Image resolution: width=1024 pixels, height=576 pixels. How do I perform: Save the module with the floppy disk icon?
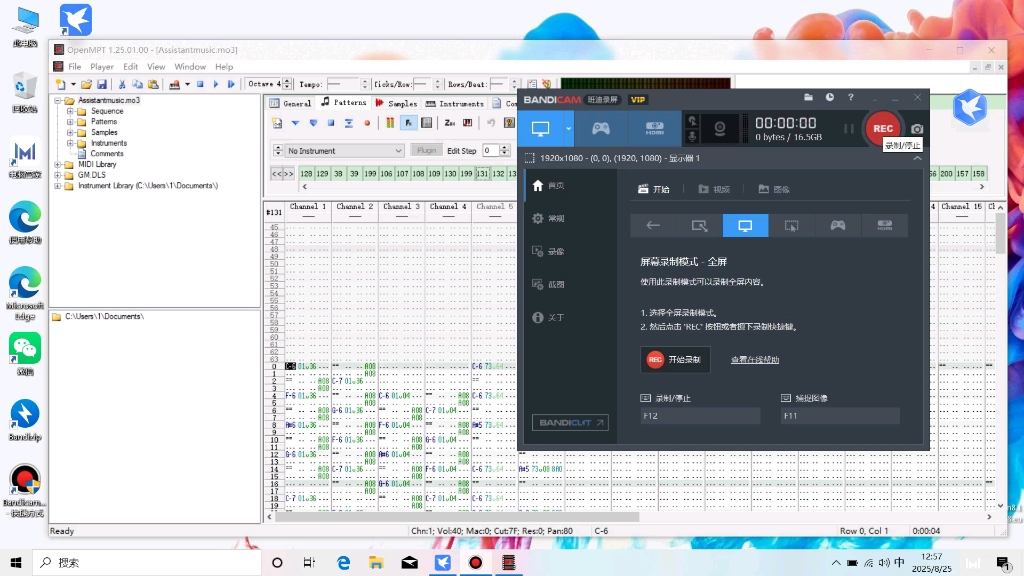(x=102, y=84)
